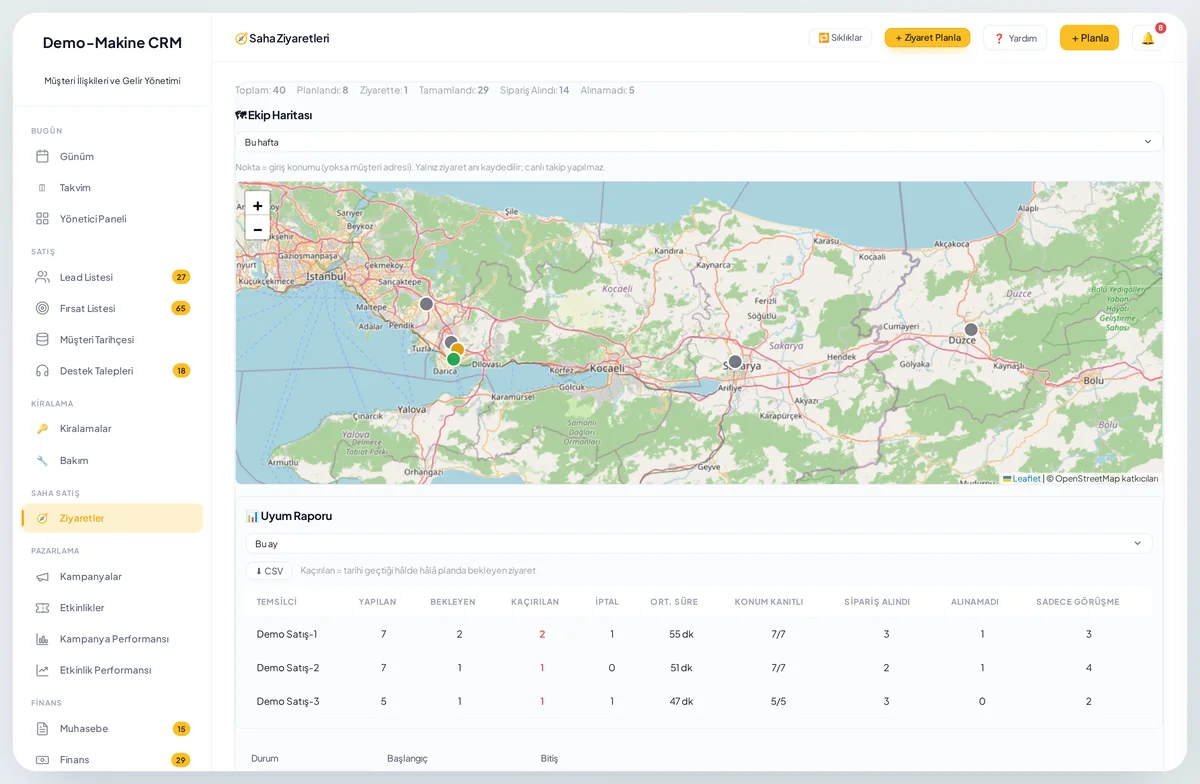Click the Lead Listesi people icon

point(42,277)
